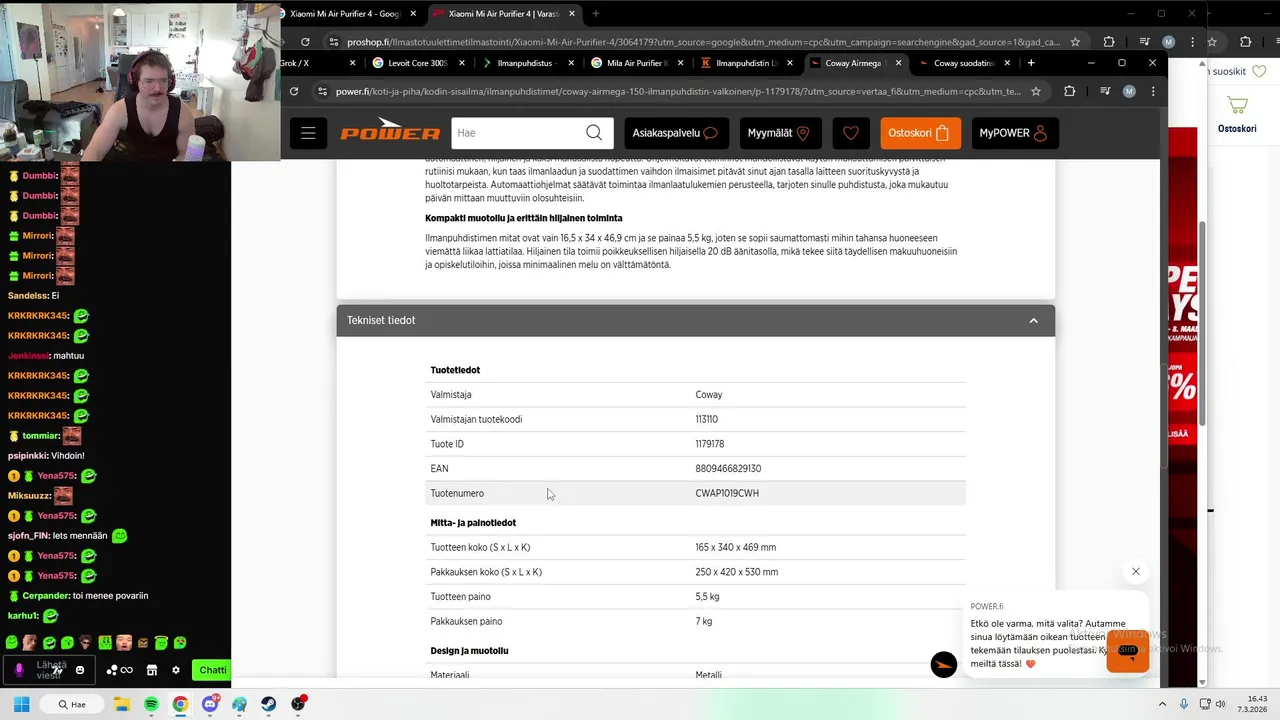
Task: Switch to Mila Air Purifier tab
Action: (635, 63)
